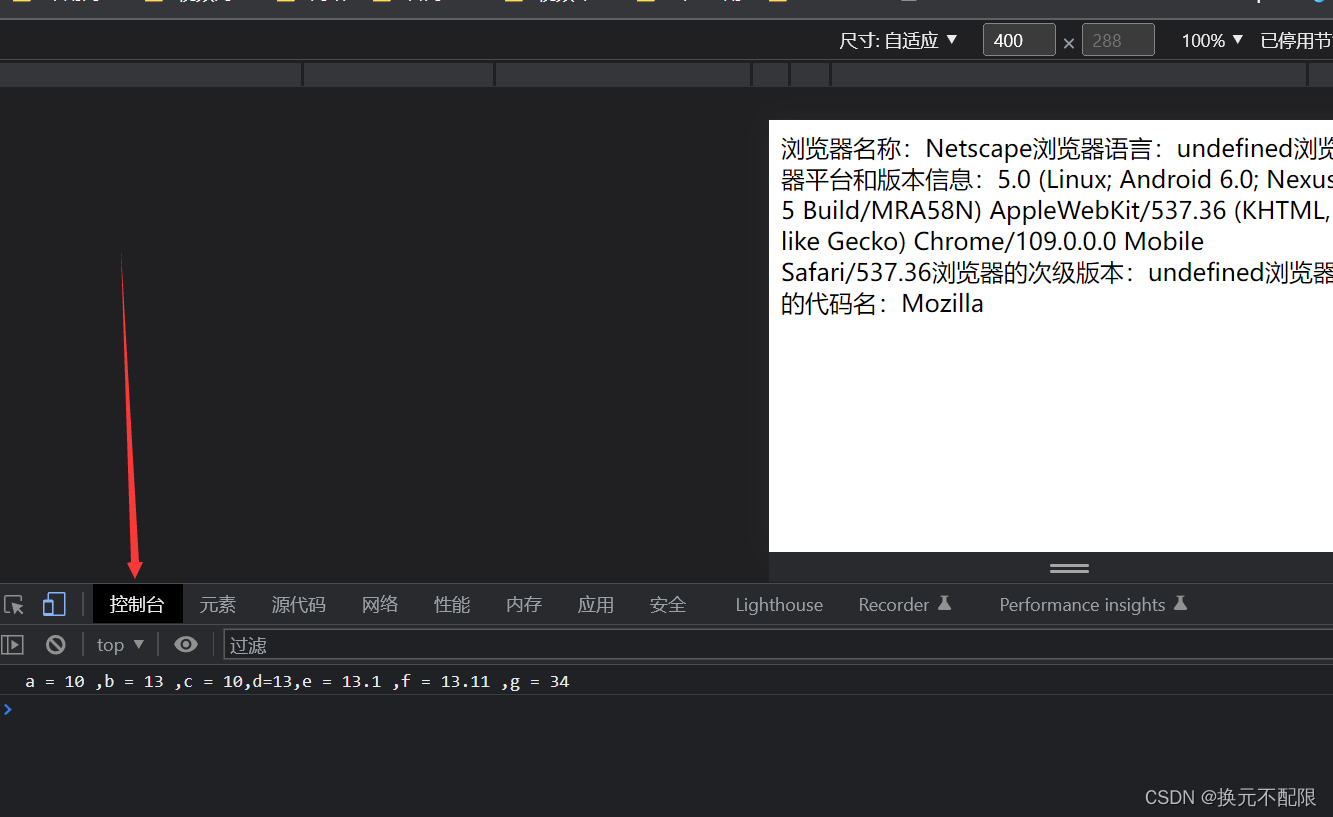
Task: Open the top frame context dropdown
Action: (119, 644)
